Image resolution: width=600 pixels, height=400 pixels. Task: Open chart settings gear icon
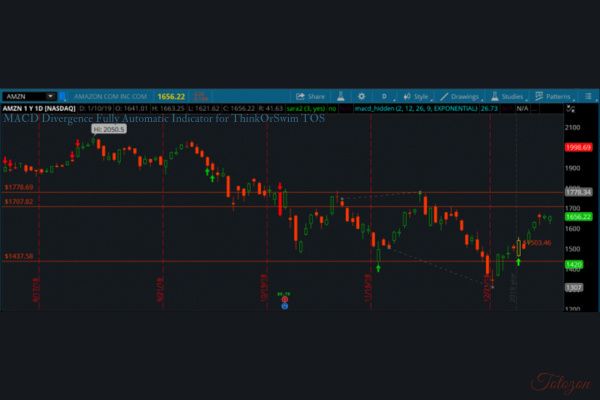coord(362,96)
